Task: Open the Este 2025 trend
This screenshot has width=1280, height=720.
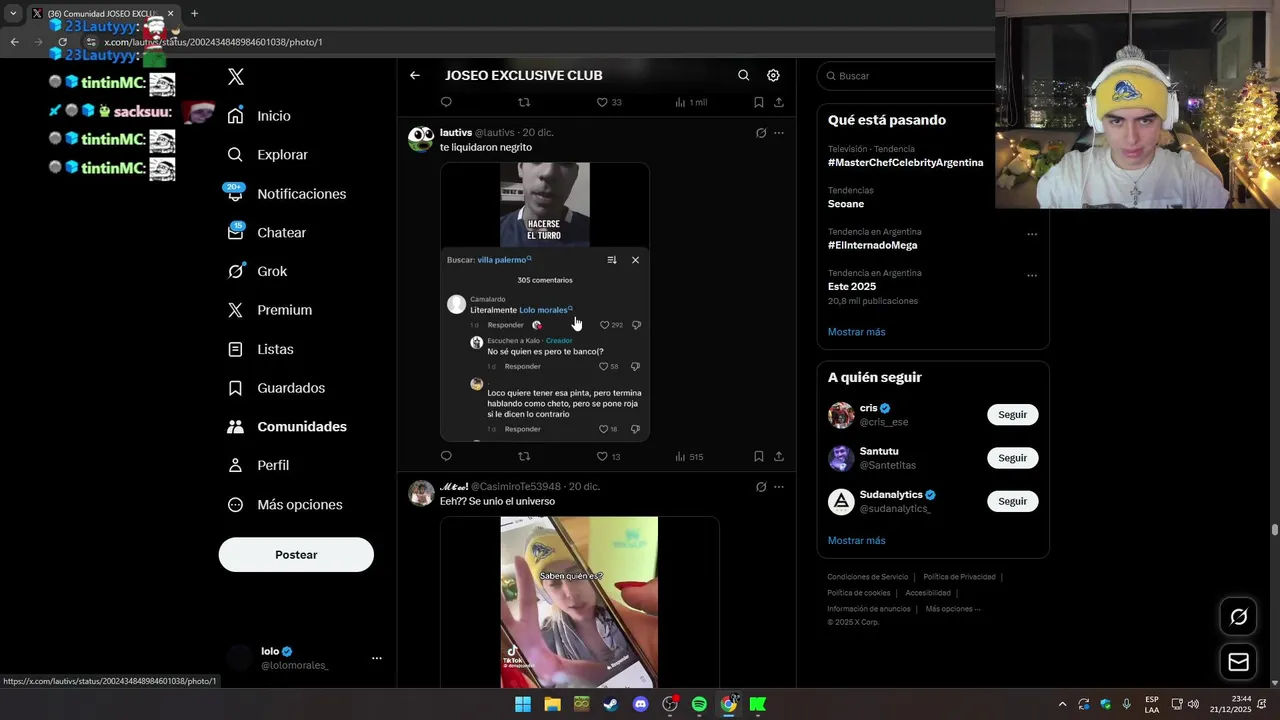Action: (x=852, y=286)
